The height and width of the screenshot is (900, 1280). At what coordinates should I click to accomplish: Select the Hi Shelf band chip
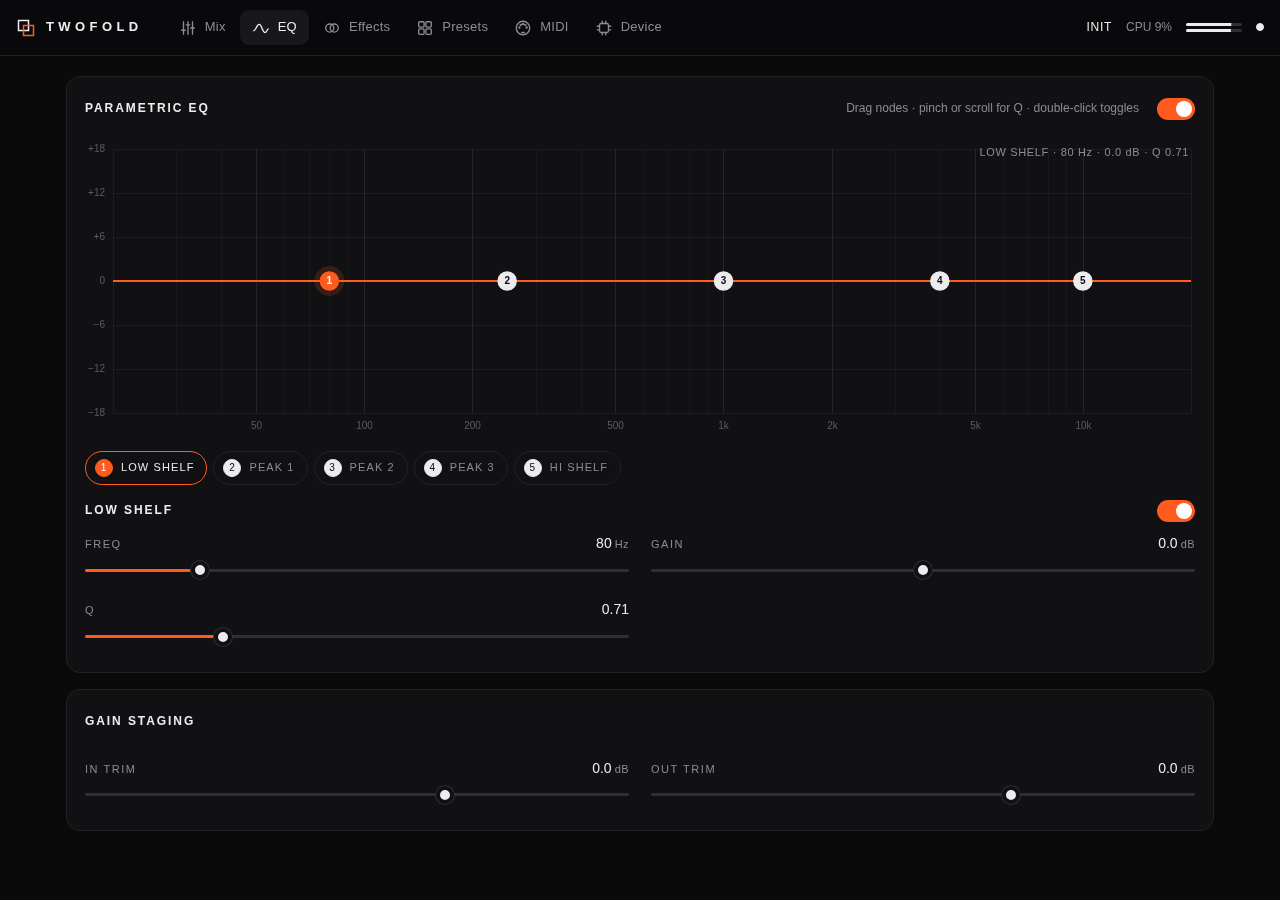tap(567, 468)
